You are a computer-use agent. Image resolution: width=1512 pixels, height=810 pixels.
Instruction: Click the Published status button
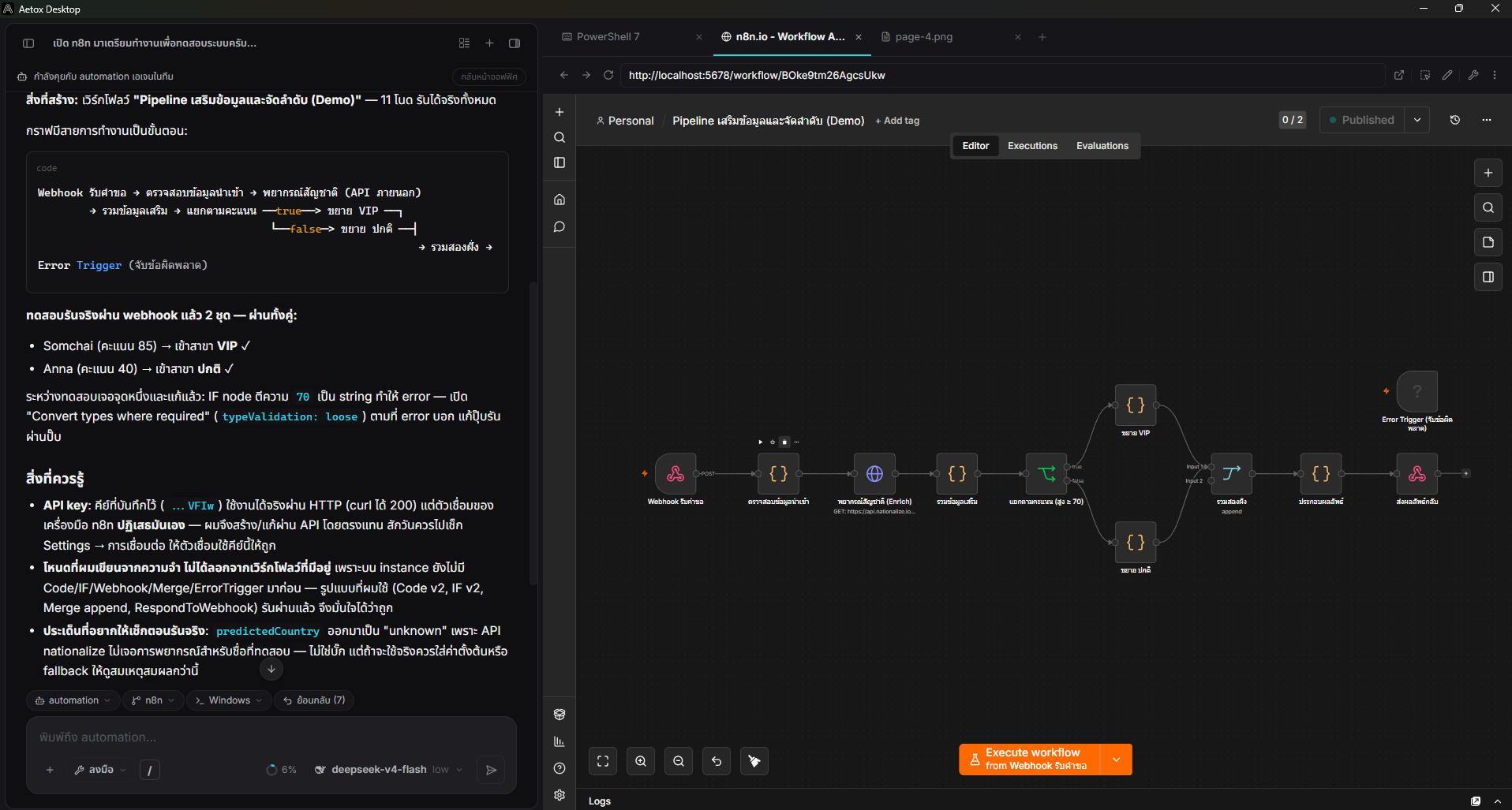pyautogui.click(x=1362, y=120)
